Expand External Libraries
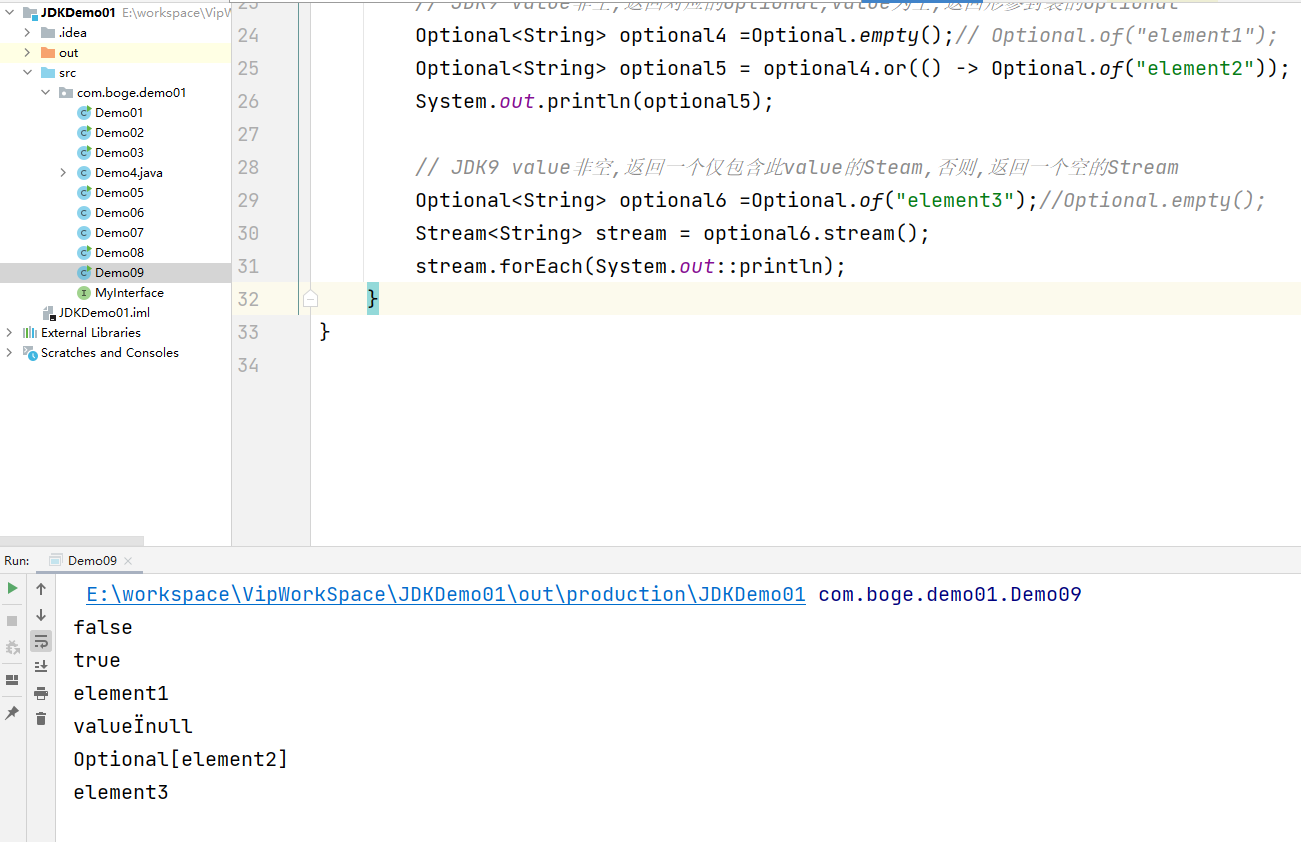1301x842 pixels. tap(10, 332)
